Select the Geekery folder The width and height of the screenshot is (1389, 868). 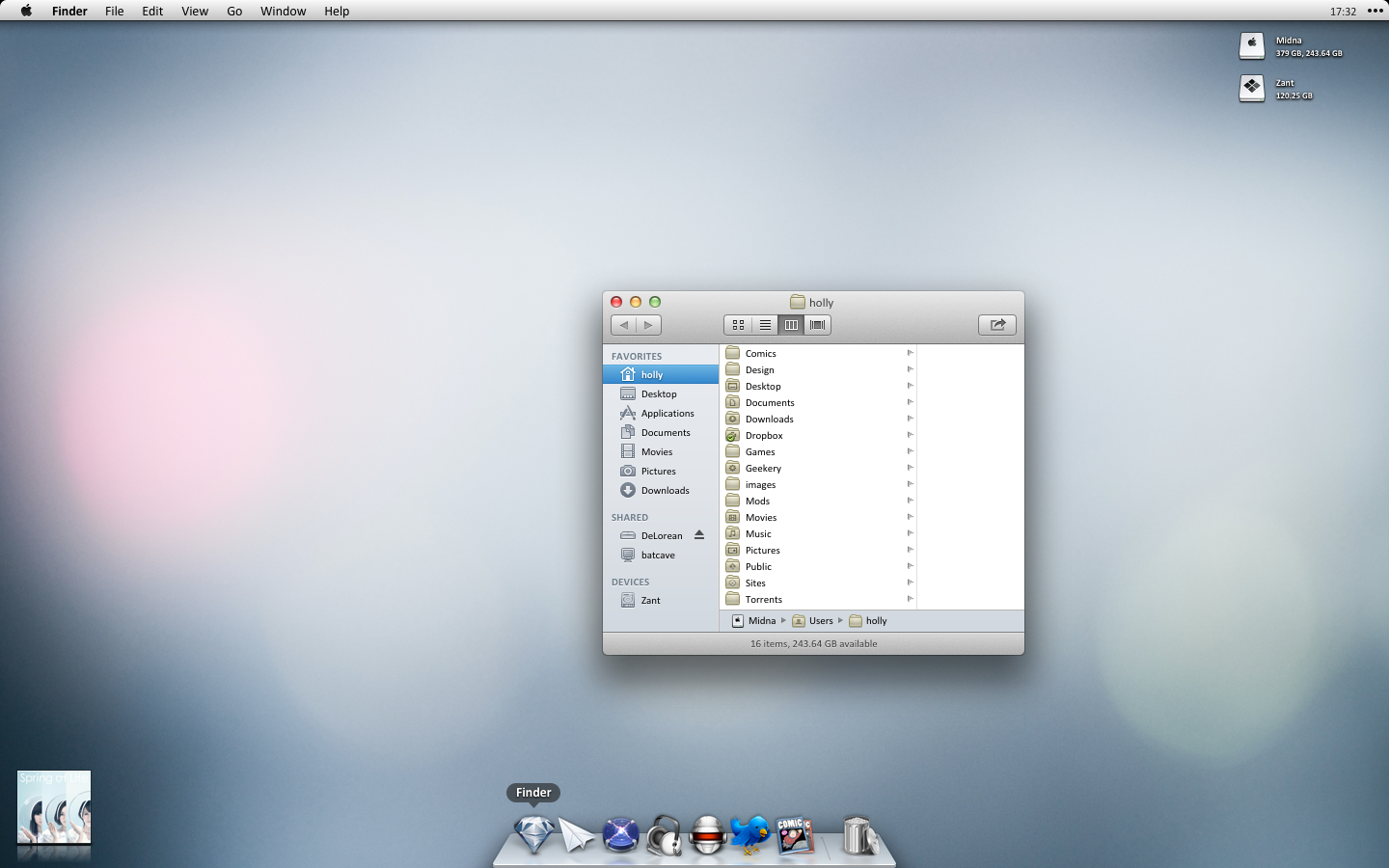(818, 468)
